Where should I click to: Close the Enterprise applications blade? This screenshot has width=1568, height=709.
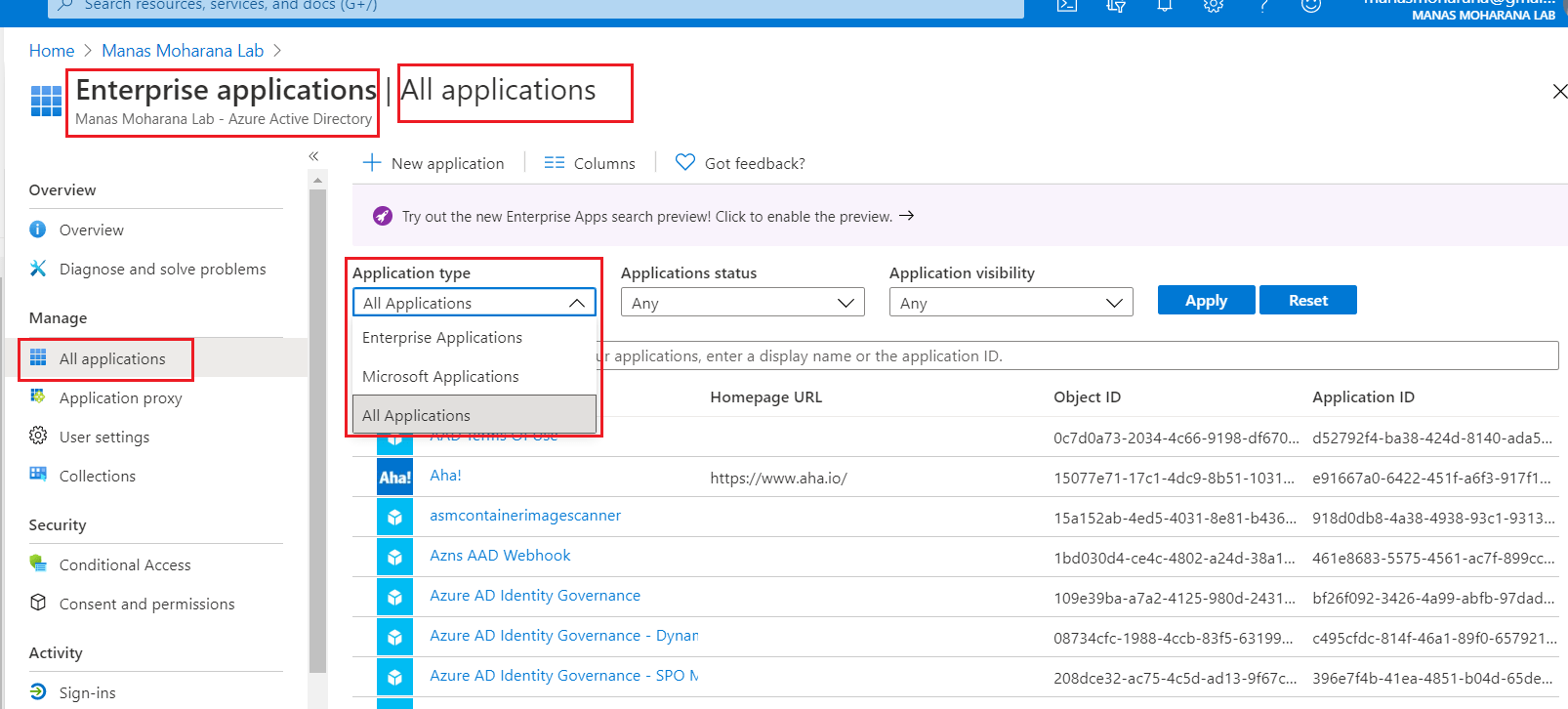[1559, 92]
